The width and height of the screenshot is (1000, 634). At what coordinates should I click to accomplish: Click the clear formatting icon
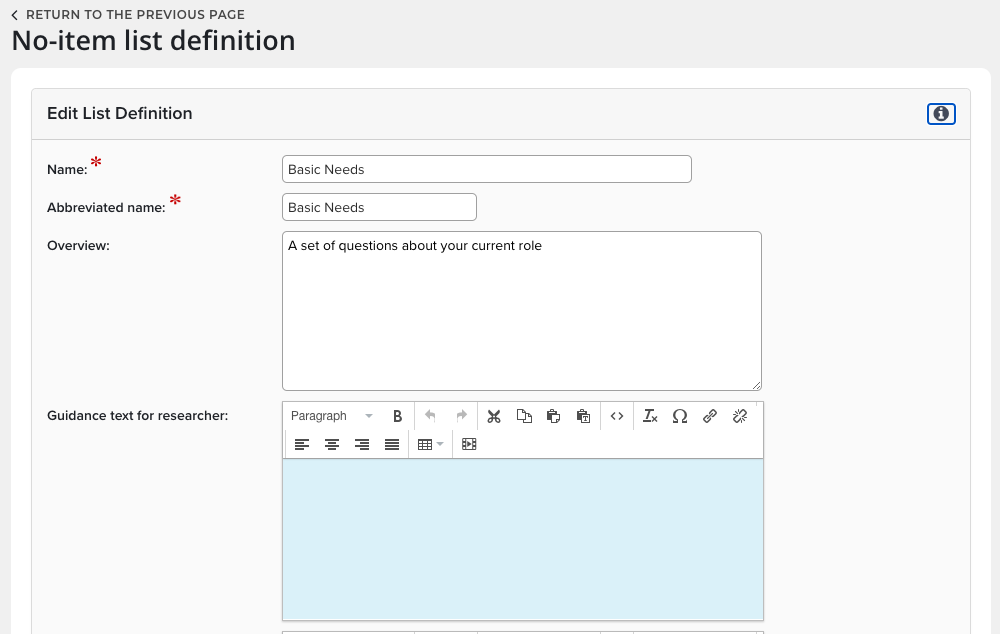[x=650, y=416]
